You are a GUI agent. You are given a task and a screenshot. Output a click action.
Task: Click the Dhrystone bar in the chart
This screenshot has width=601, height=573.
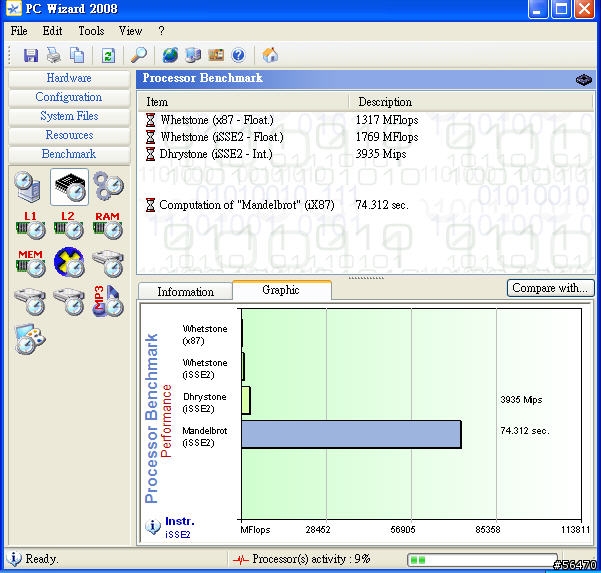246,400
